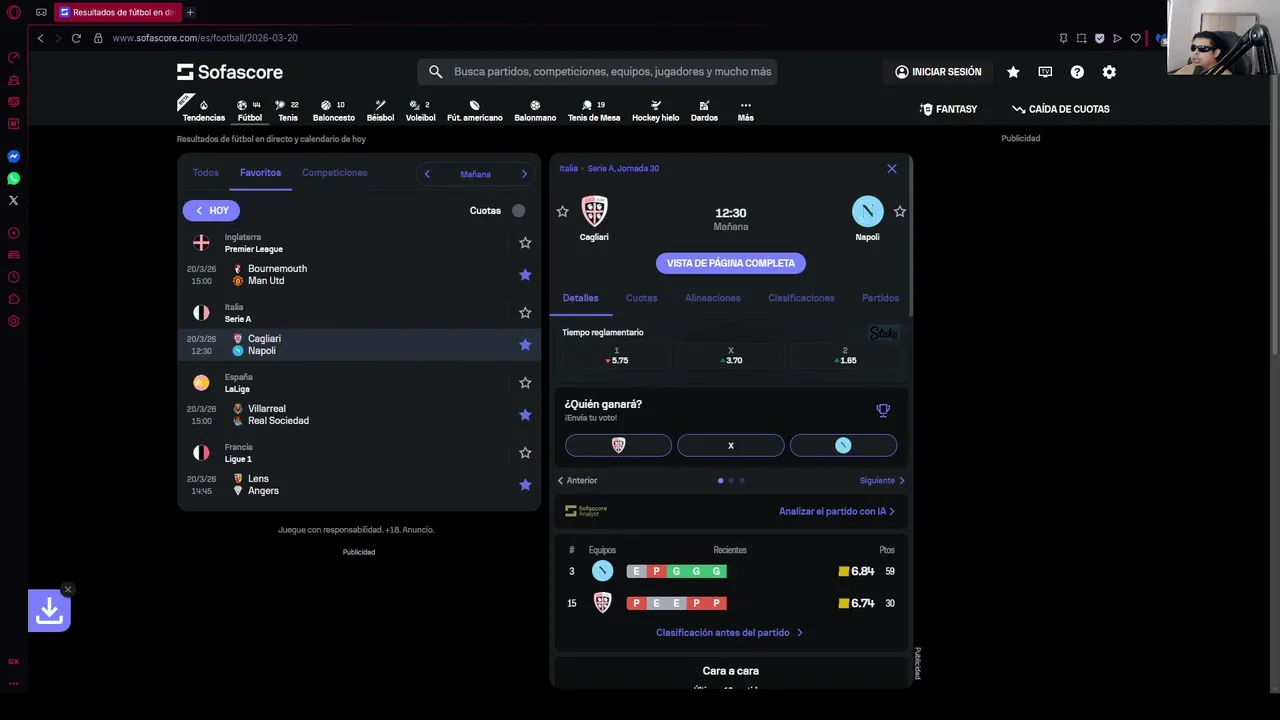
Task: Open the Tenis sport icon
Action: point(288,110)
